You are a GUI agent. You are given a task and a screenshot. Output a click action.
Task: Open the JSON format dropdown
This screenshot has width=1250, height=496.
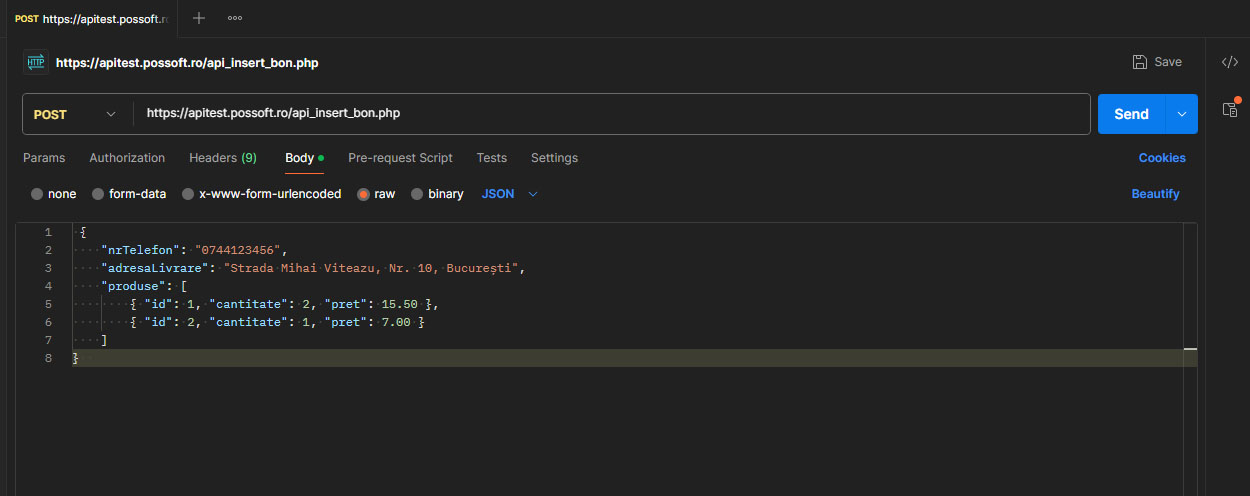click(x=510, y=194)
